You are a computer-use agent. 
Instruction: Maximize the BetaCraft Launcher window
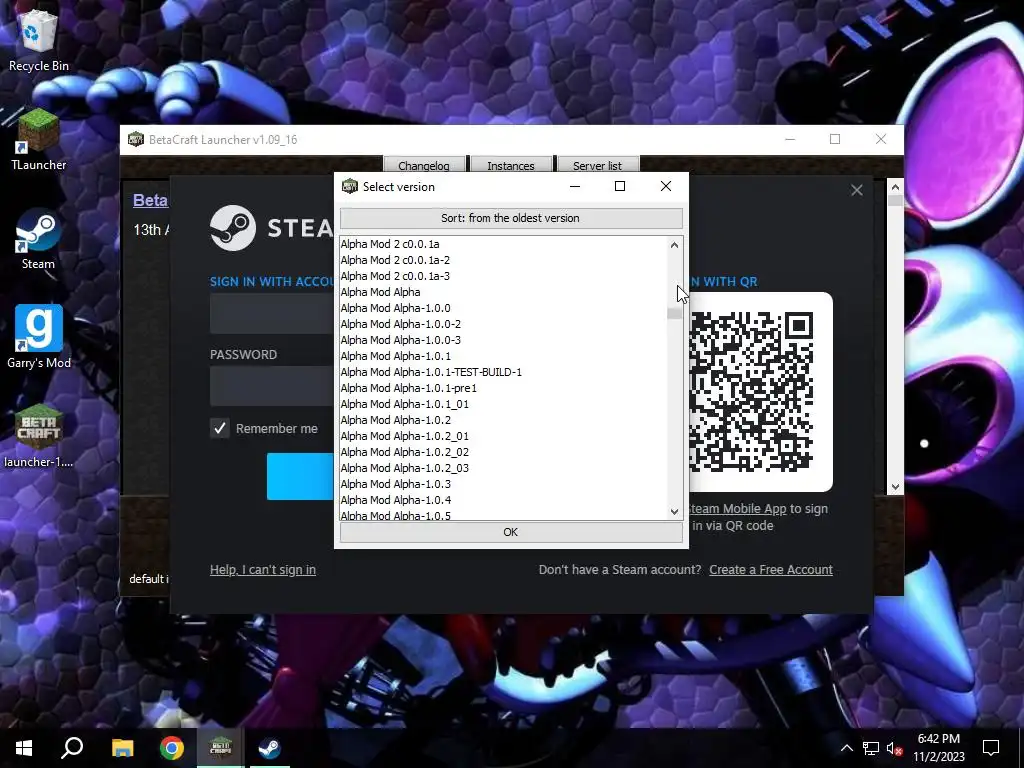tap(835, 139)
